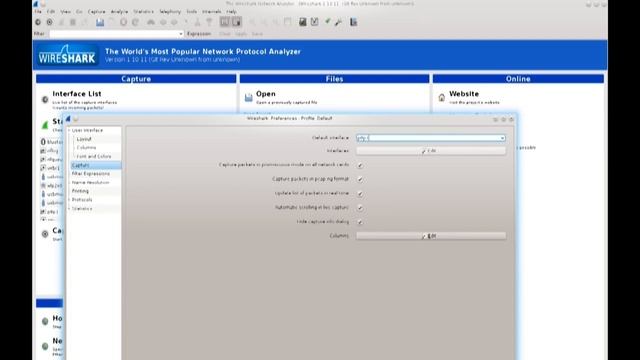Toggle capture packets in pcap-ng format checkbox

point(360,179)
